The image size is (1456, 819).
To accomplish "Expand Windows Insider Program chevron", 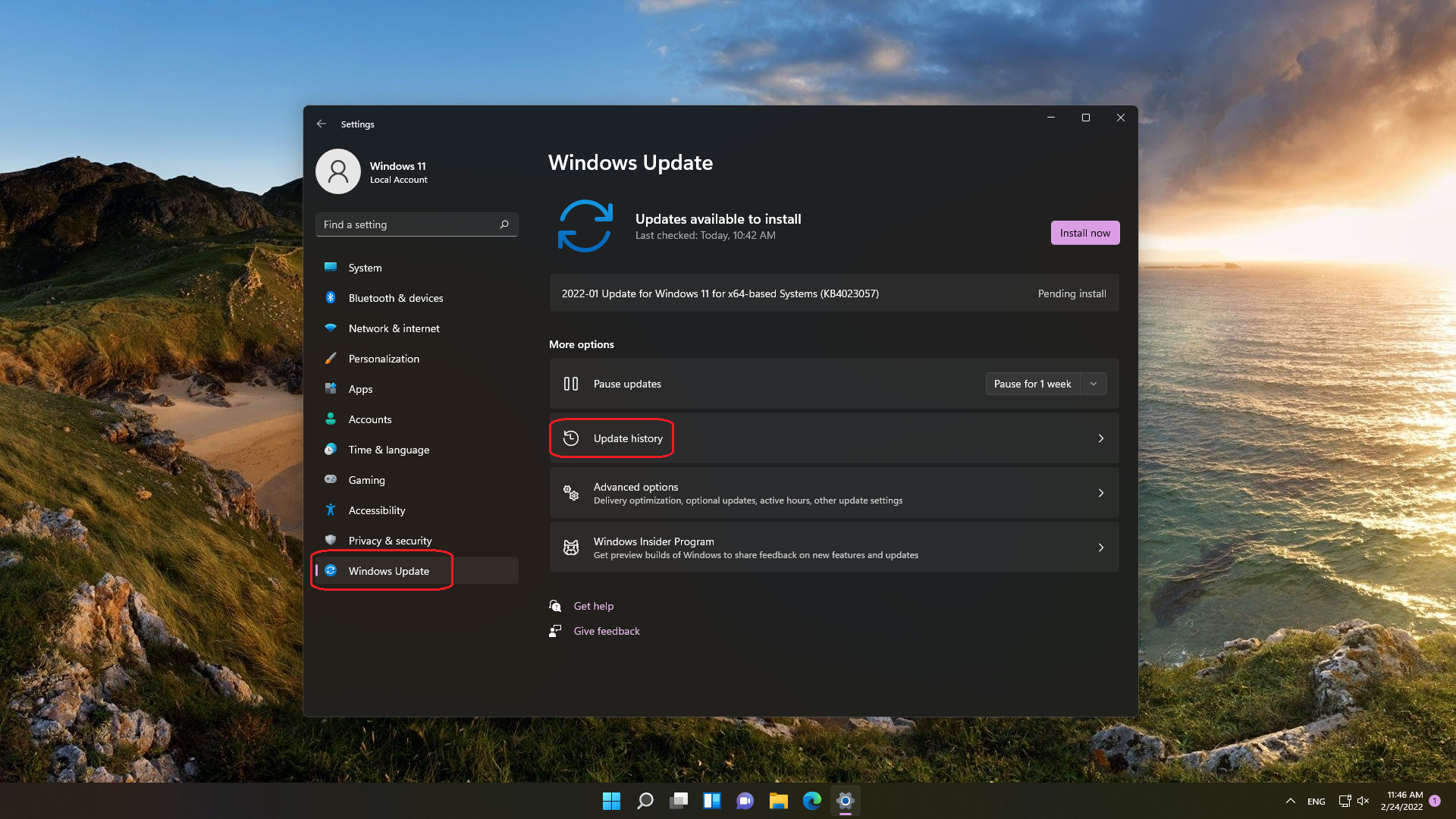I will pos(1101,548).
